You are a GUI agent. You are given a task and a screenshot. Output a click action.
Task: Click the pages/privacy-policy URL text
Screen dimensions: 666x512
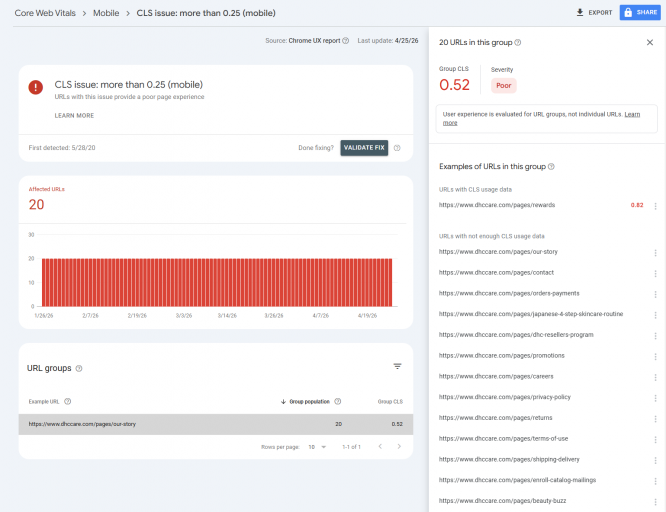505,397
